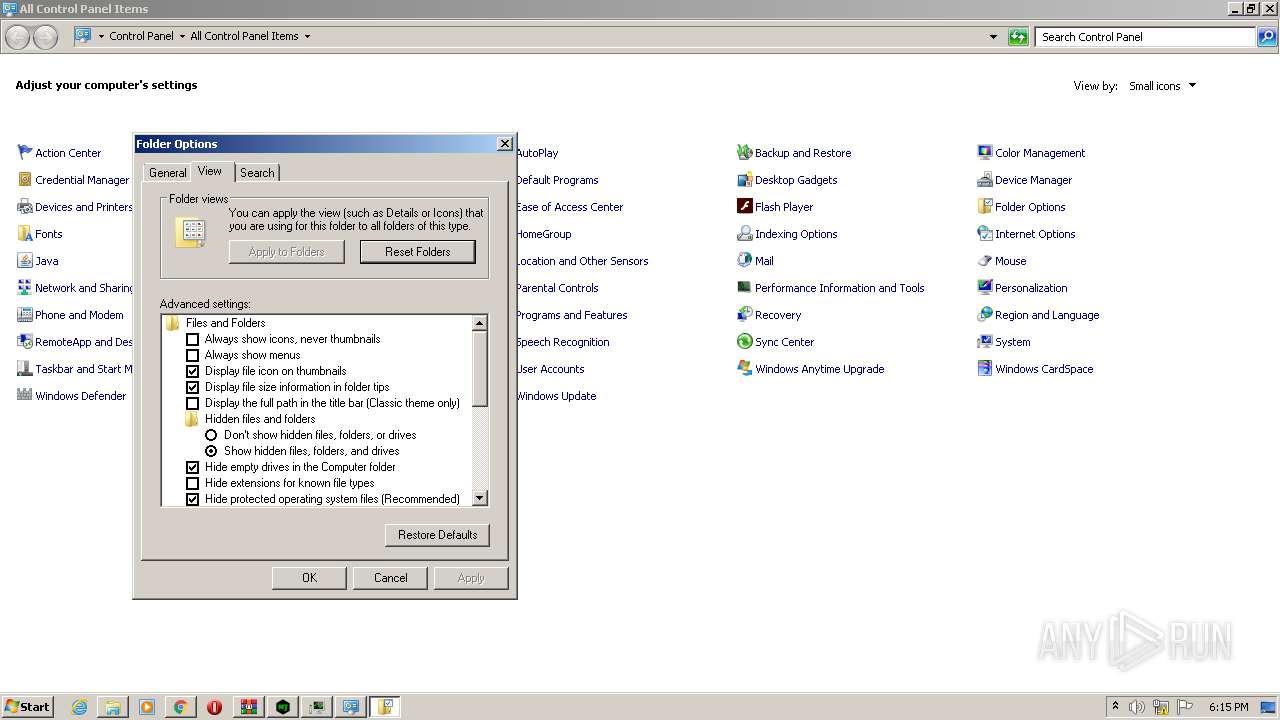The image size is (1280, 720).
Task: Open the Color Management icon
Action: (x=985, y=152)
